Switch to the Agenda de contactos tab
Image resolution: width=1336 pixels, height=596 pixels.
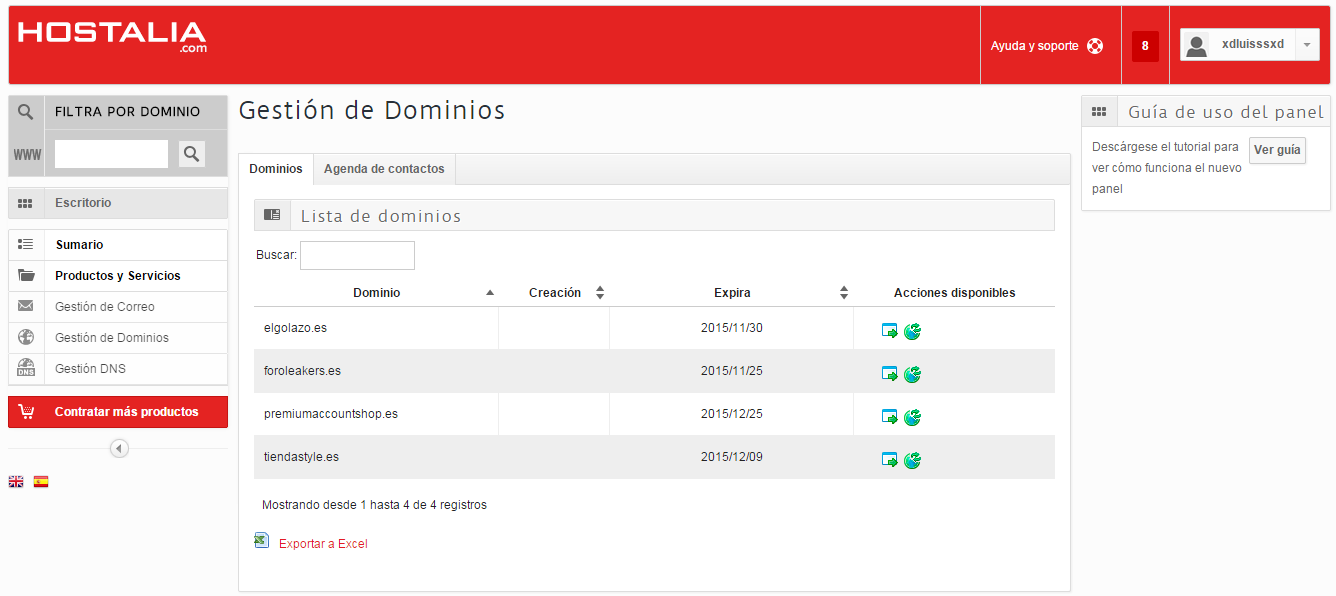coord(384,169)
